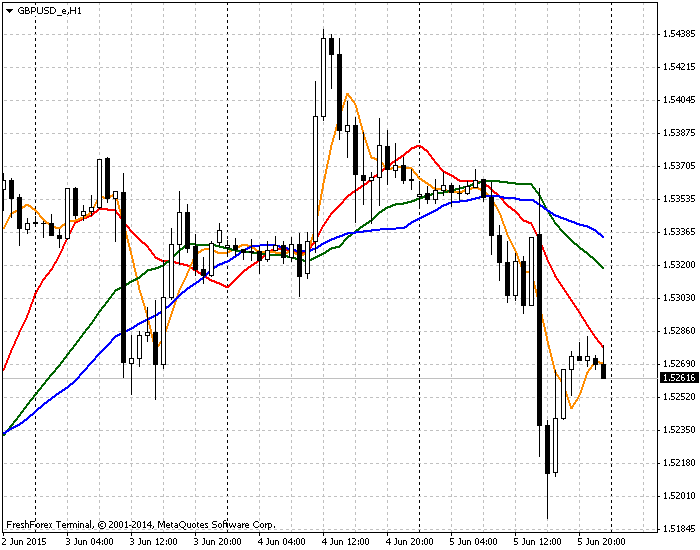The width and height of the screenshot is (700, 550).
Task: Click price scale value 1.52350
Action: click(679, 430)
